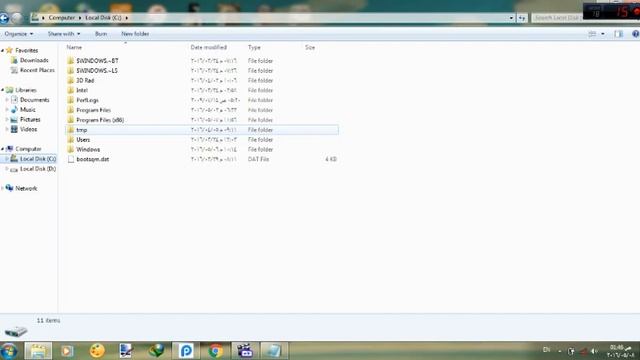Screen dimensions: 640x360
Task: Click the bootsqm.dat file icon
Action: (71, 159)
